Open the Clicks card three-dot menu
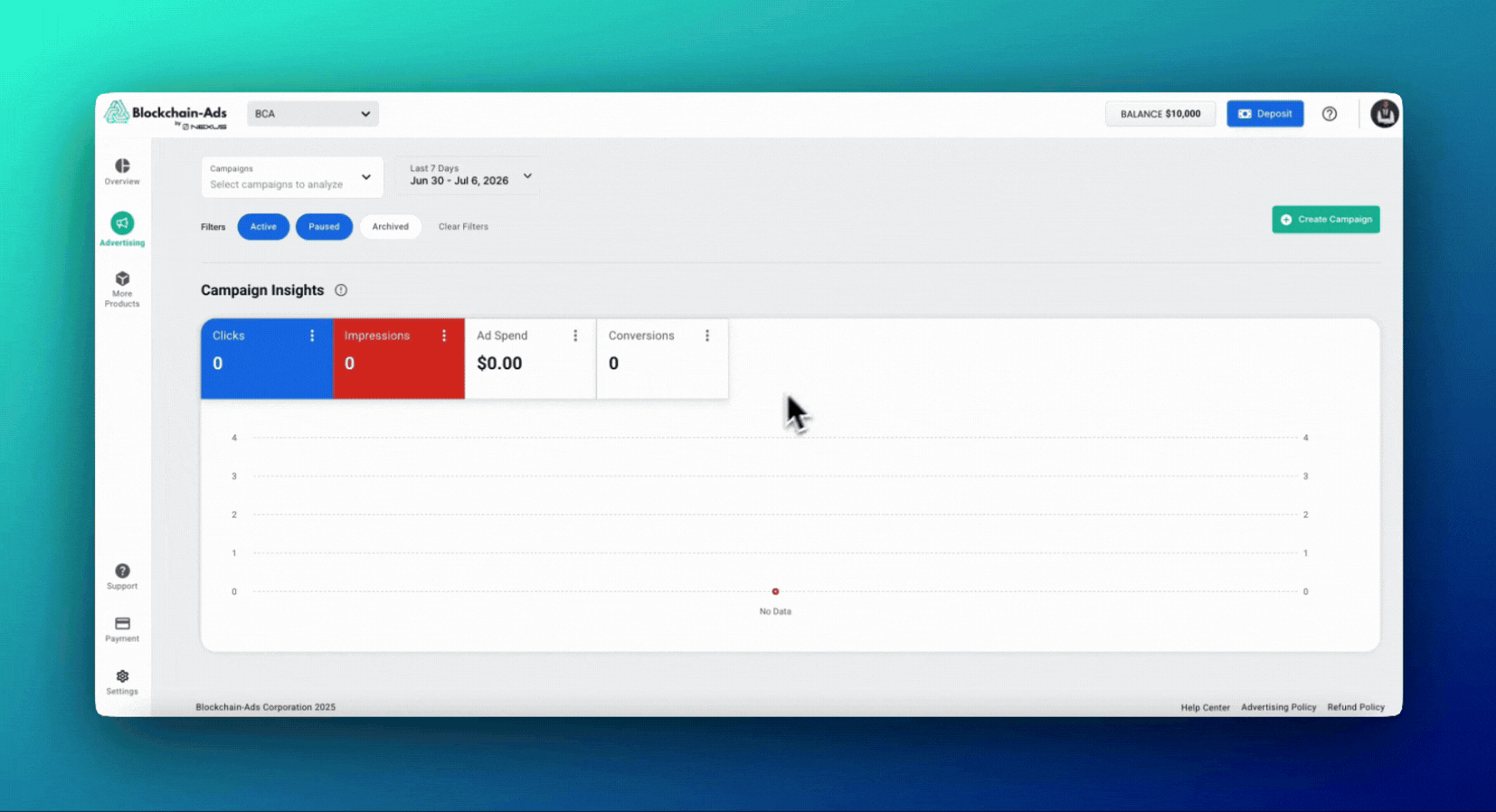Screen dimensions: 1496x812 (x=312, y=335)
